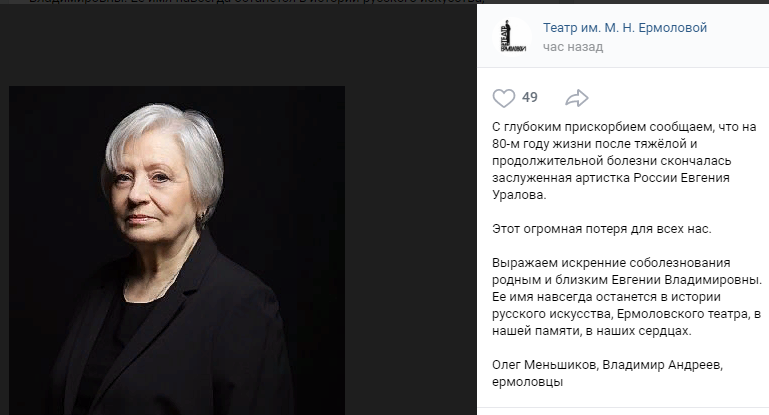Close the viewer via dark area above the photo
Screen dimensions: 769x415
point(238,44)
